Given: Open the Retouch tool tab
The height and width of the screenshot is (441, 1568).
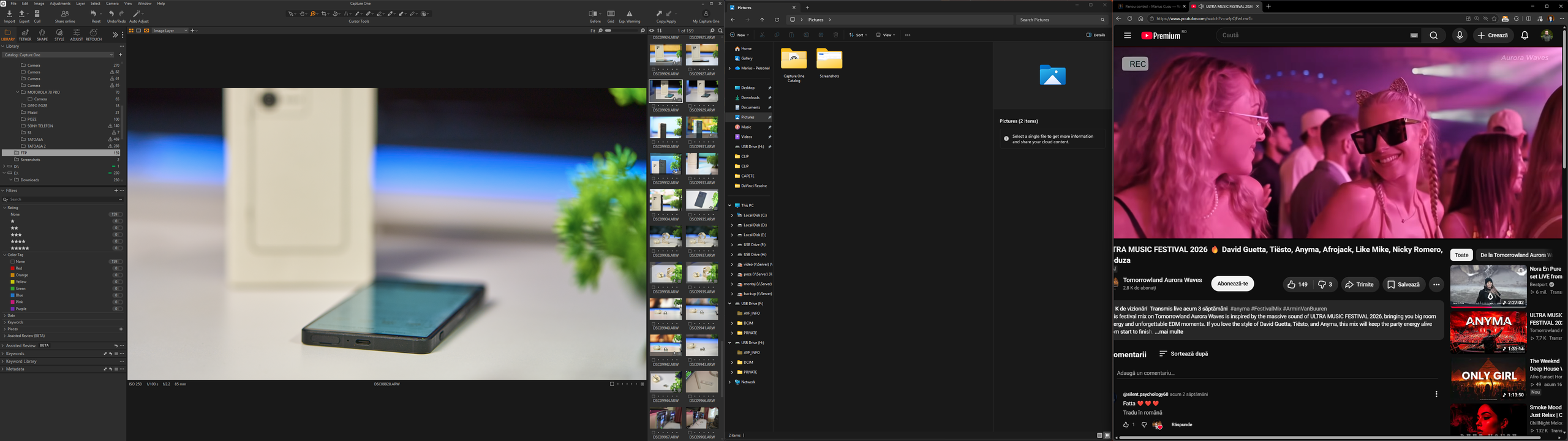Looking at the screenshot, I should click(x=94, y=35).
